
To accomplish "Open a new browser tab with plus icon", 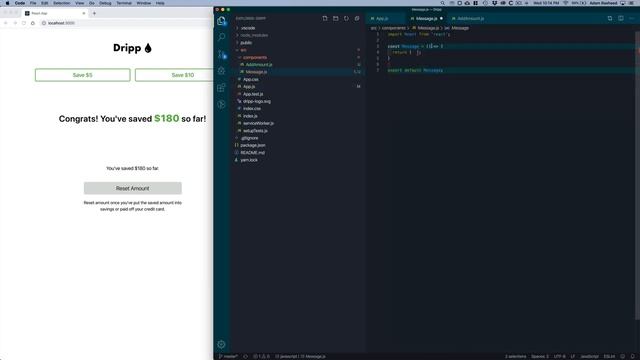I will (x=94, y=13).
